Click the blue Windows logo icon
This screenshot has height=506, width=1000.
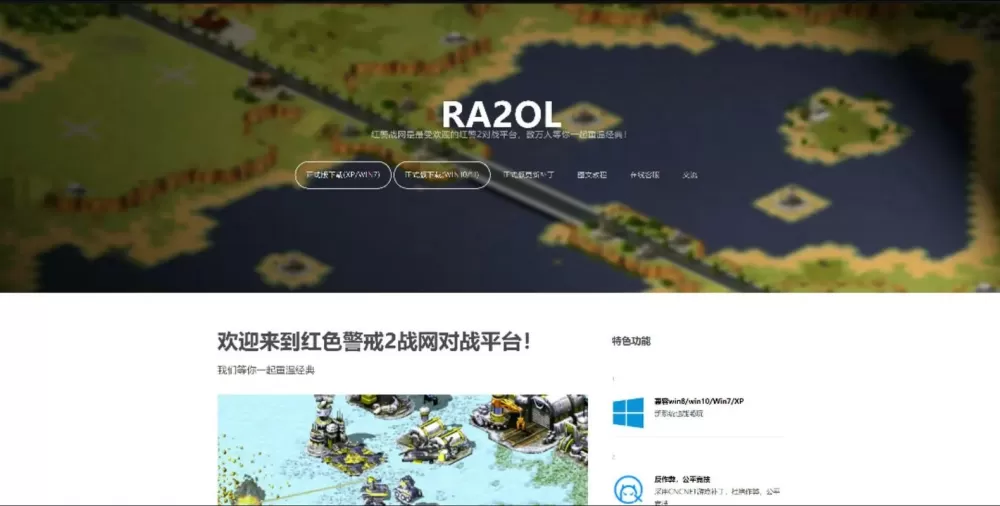(x=628, y=412)
